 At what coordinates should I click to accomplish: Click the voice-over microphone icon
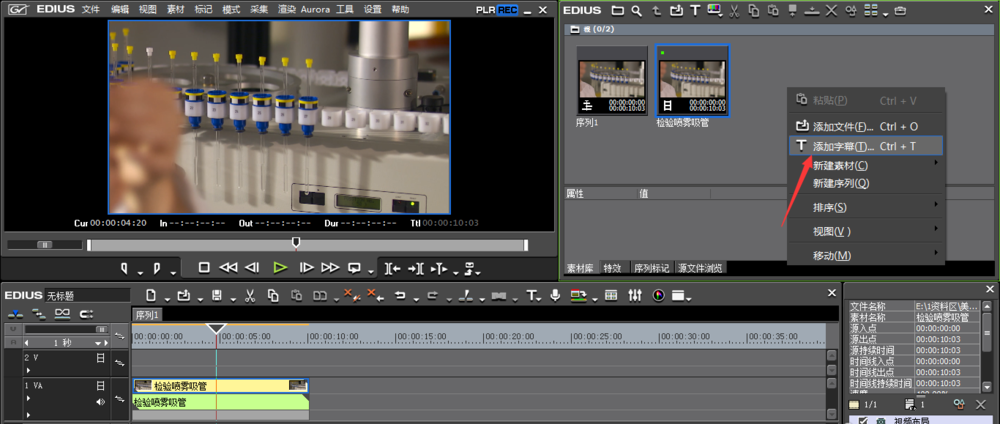(x=555, y=295)
